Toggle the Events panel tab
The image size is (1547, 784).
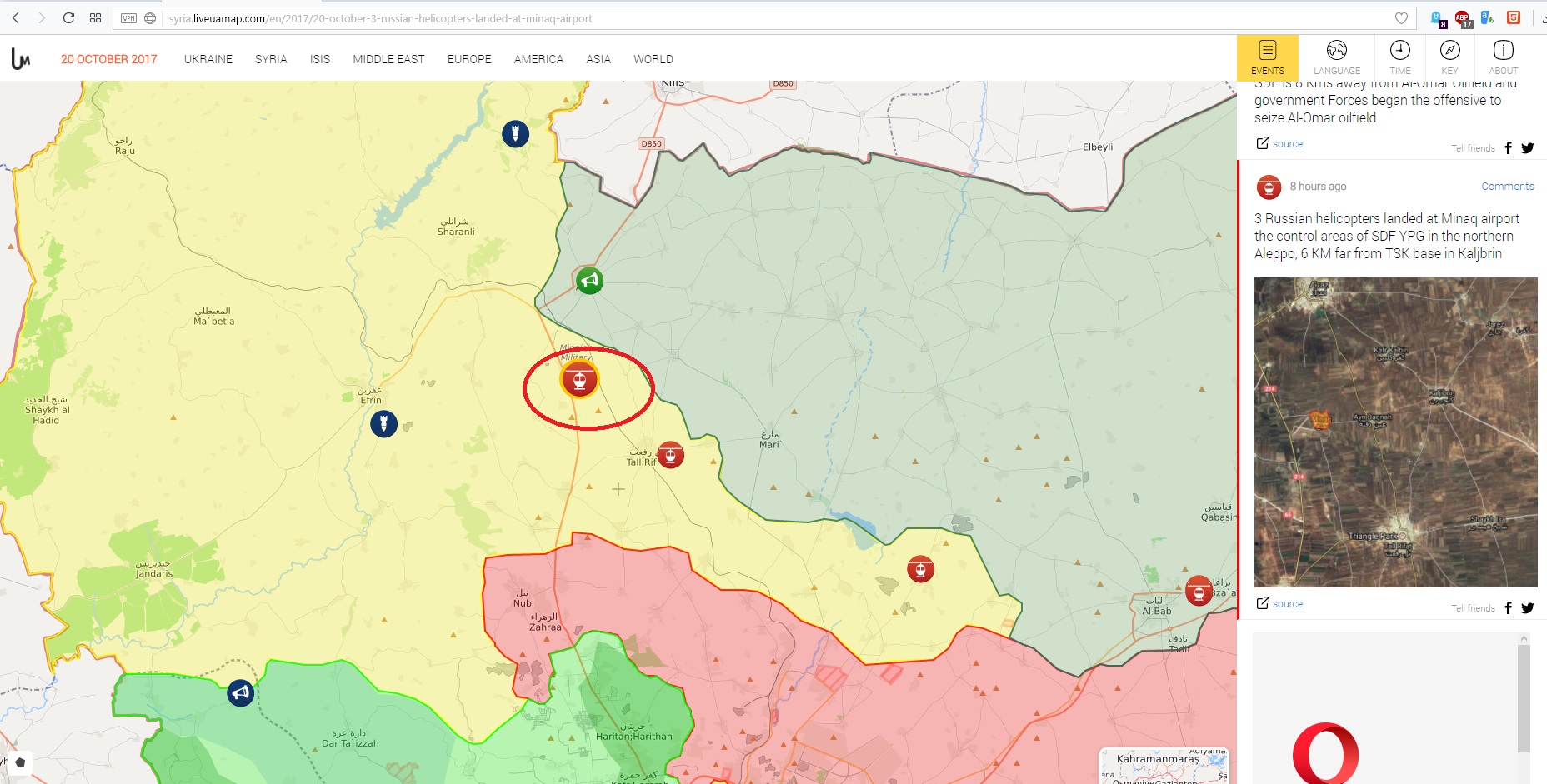coord(1267,57)
